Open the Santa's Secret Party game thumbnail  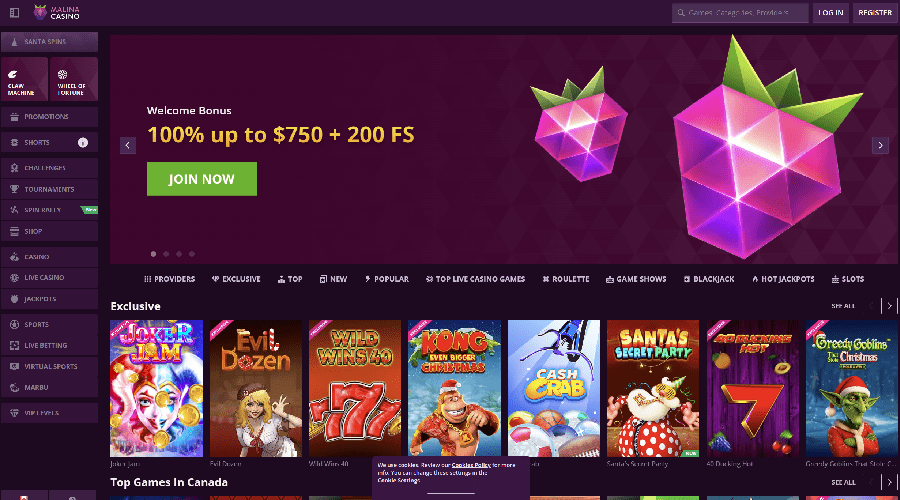click(x=653, y=389)
